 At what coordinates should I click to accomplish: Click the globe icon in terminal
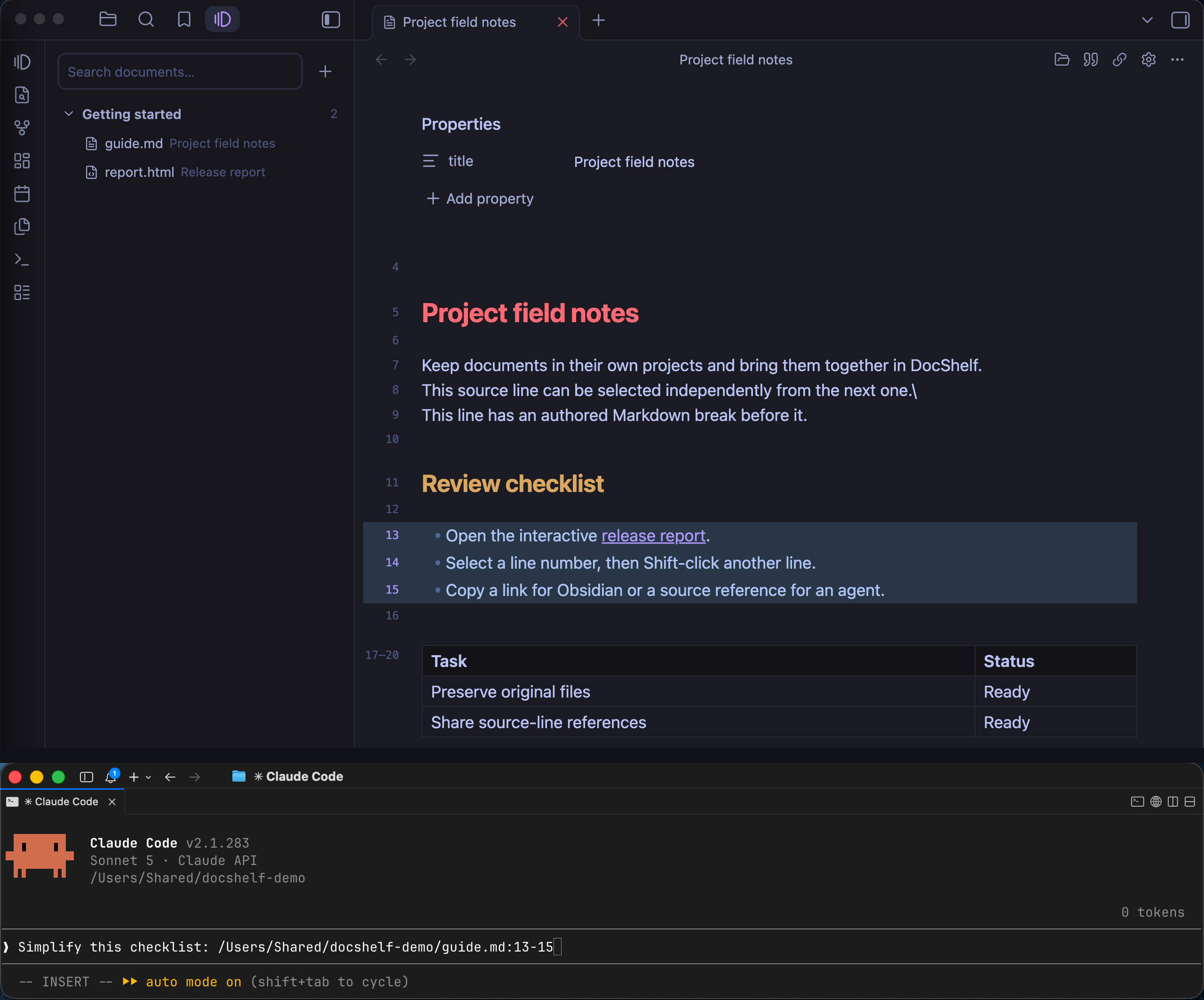click(x=1156, y=802)
